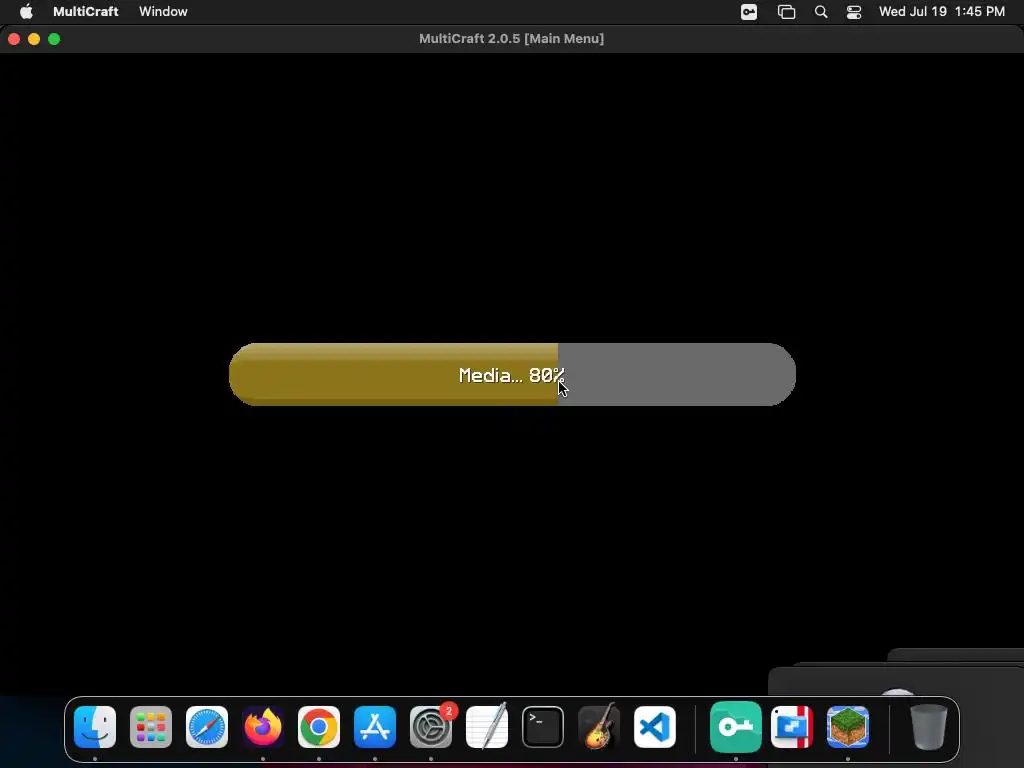1024x768 pixels.
Task: Open Finder from the Dock
Action: click(x=95, y=727)
